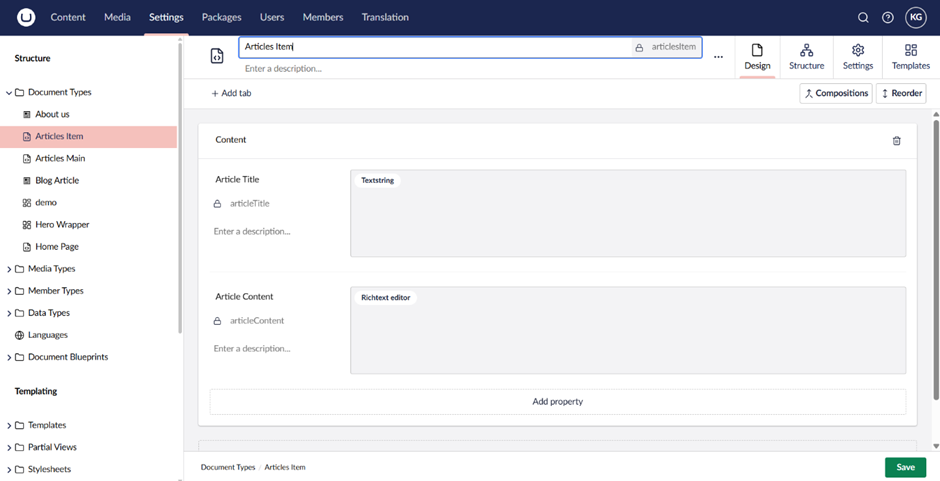Click Add property in the Content group

[558, 402]
